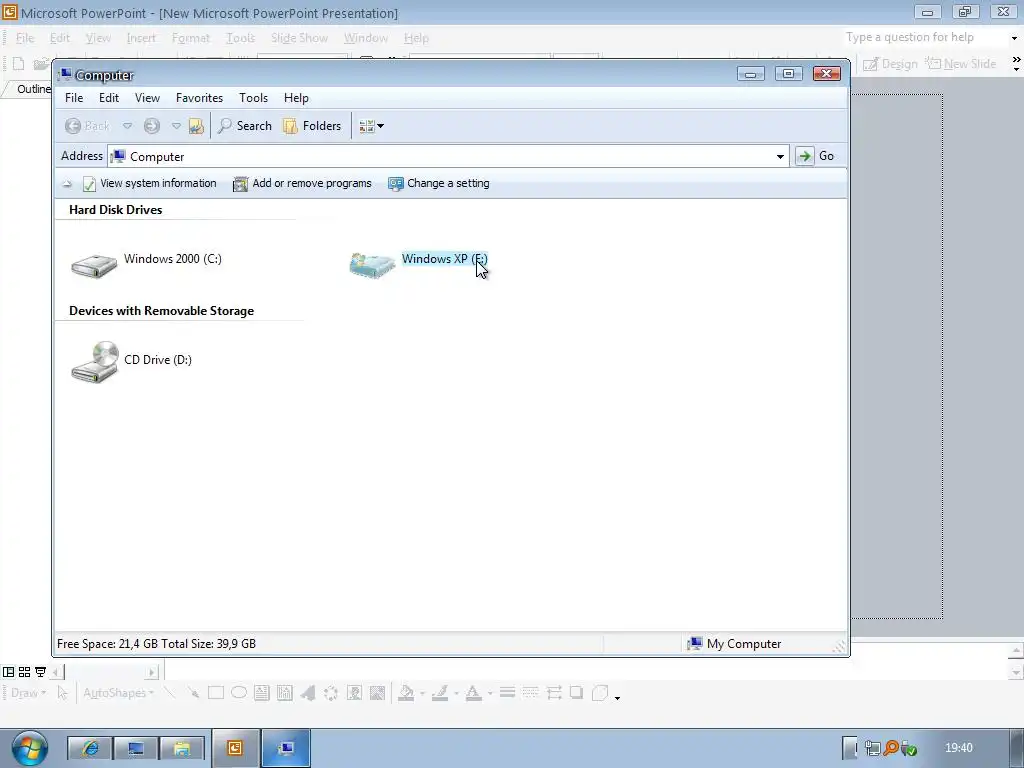
Task: Open the Views dropdown in Computer toolbar
Action: (x=371, y=126)
